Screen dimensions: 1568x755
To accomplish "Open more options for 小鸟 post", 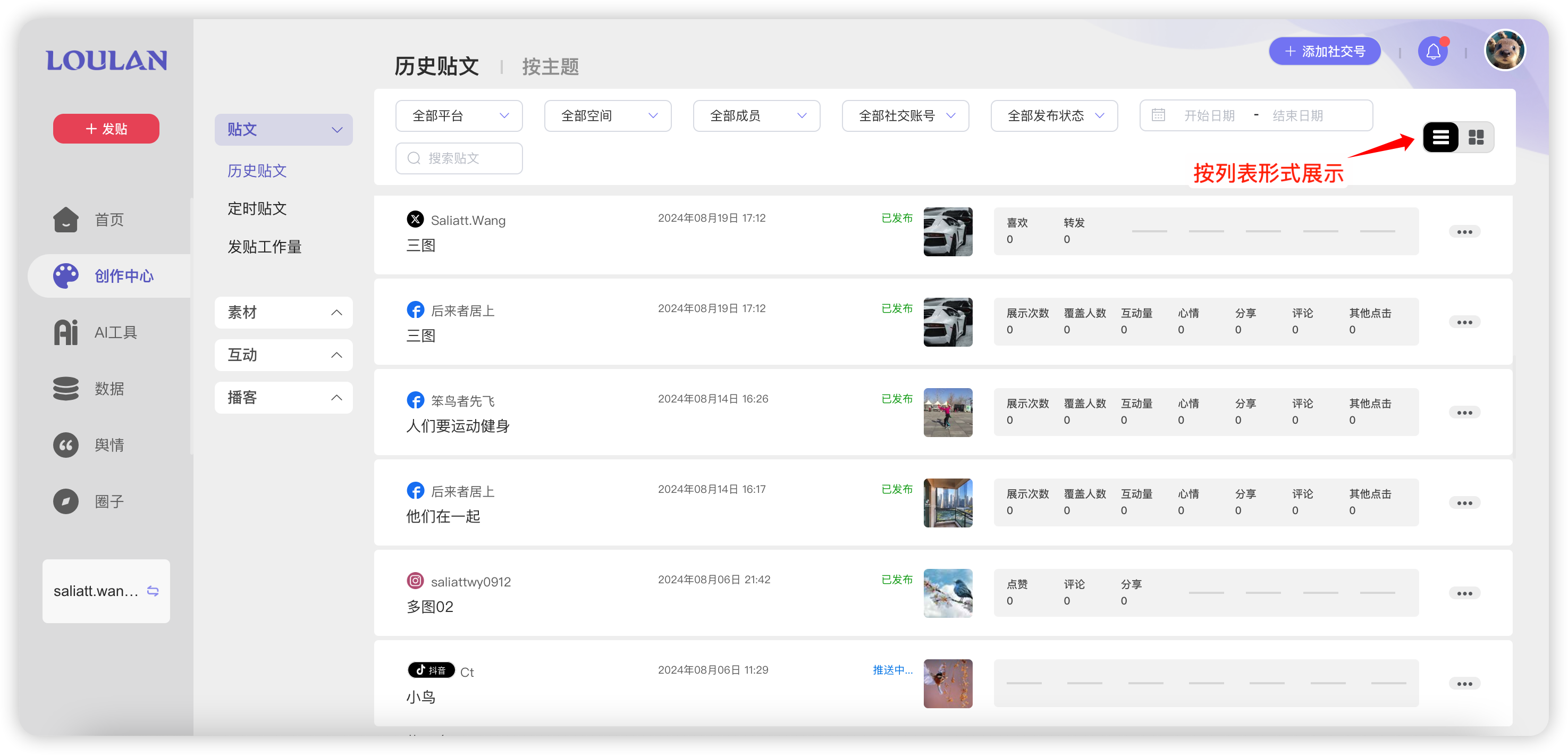I will click(x=1464, y=684).
